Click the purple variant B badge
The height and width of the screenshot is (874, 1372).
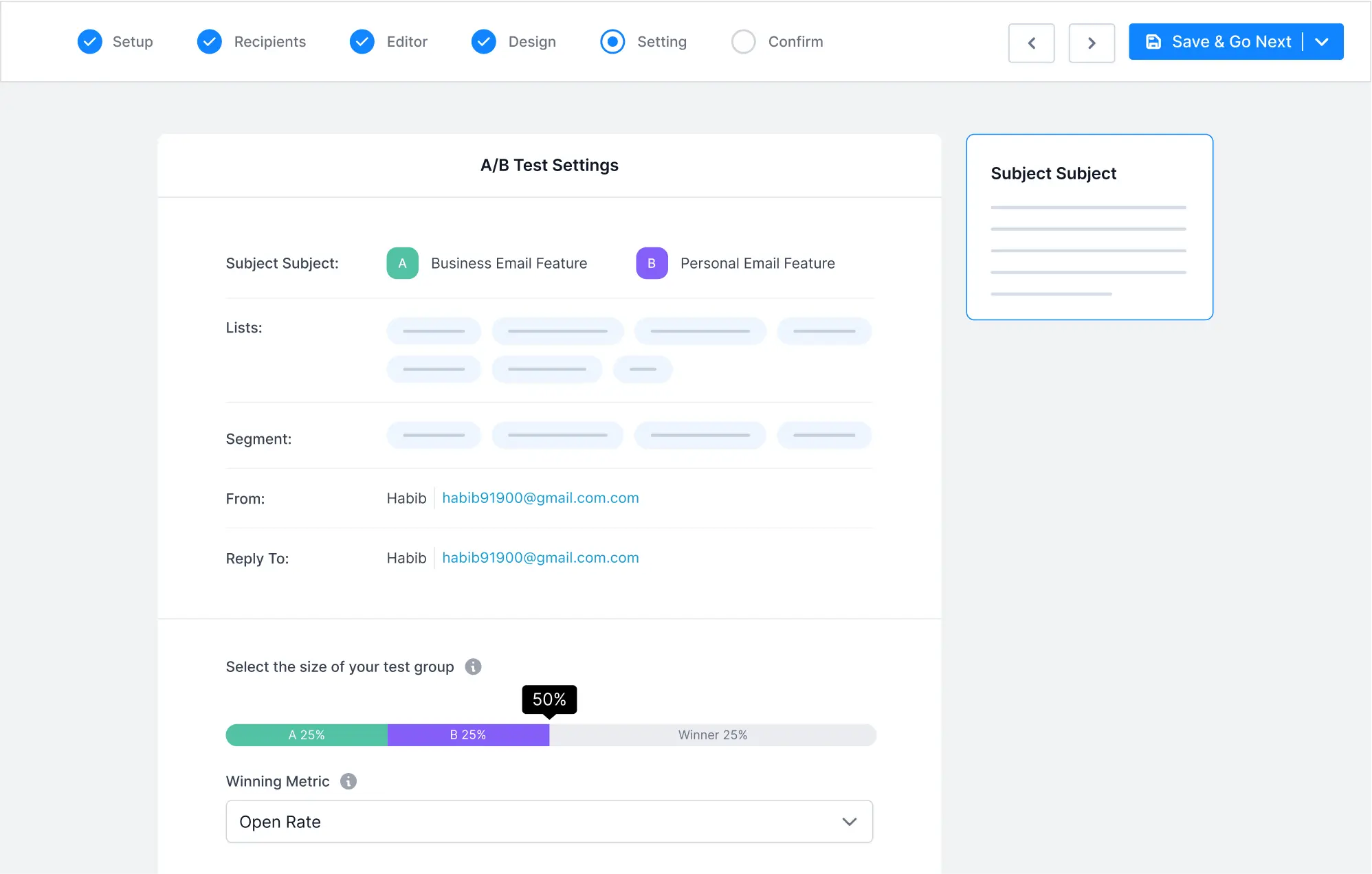click(652, 263)
